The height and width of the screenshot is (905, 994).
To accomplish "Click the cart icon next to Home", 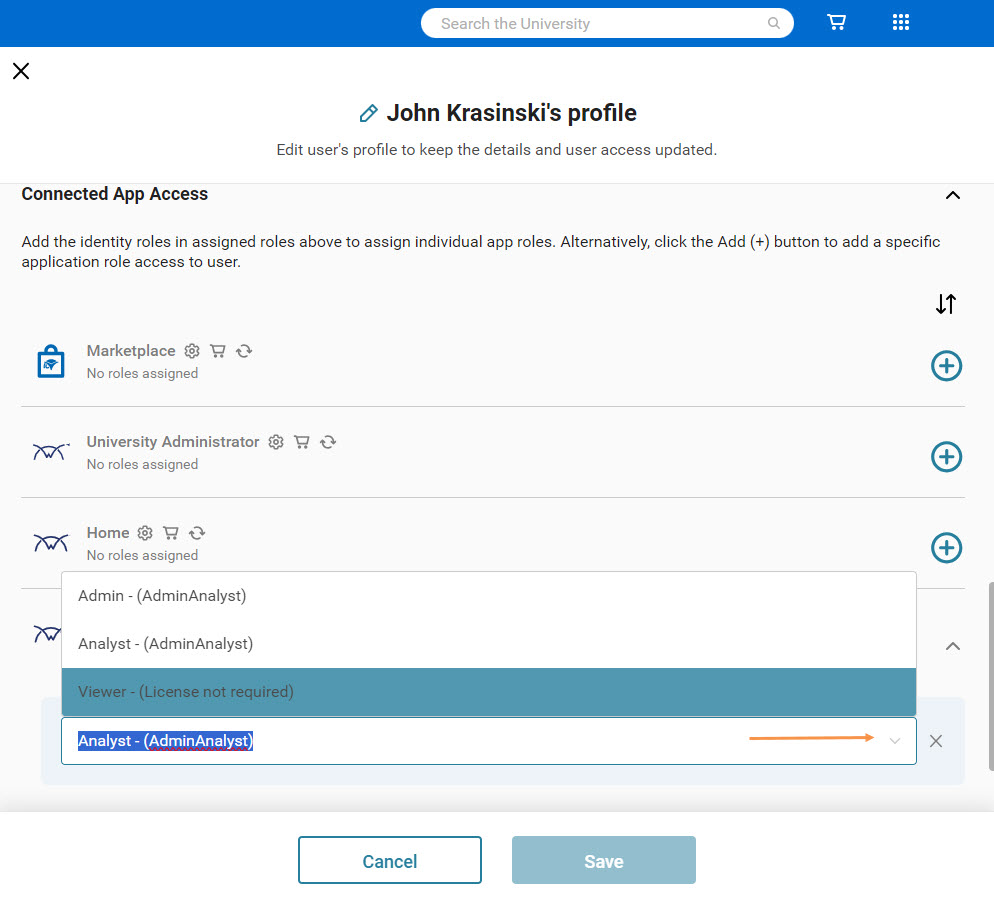I will [171, 533].
